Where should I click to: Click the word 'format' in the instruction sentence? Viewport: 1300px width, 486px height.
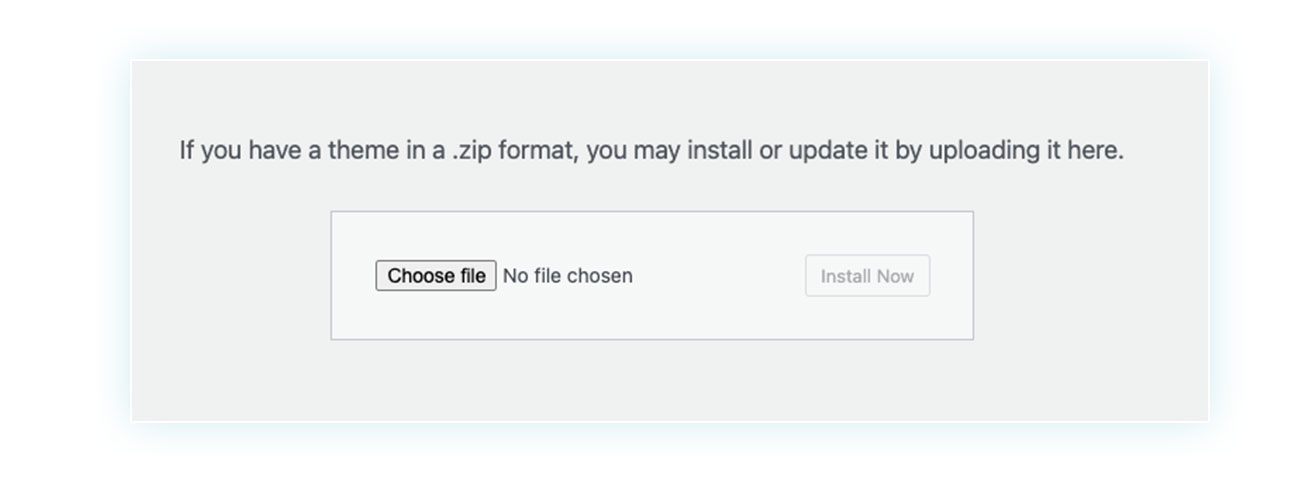coord(538,151)
